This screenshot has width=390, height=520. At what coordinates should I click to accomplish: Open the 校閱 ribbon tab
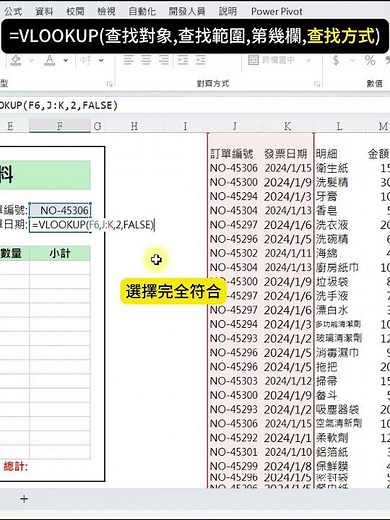point(75,11)
